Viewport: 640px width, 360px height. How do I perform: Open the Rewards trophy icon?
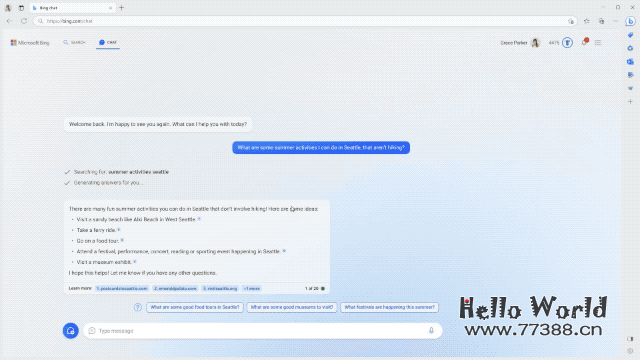click(567, 42)
